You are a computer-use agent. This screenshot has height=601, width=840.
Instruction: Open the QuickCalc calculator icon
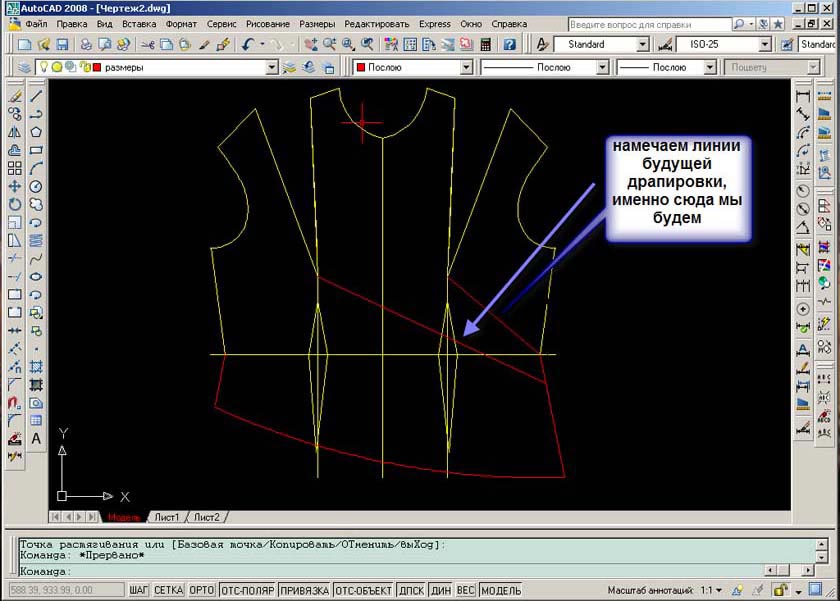tap(486, 45)
